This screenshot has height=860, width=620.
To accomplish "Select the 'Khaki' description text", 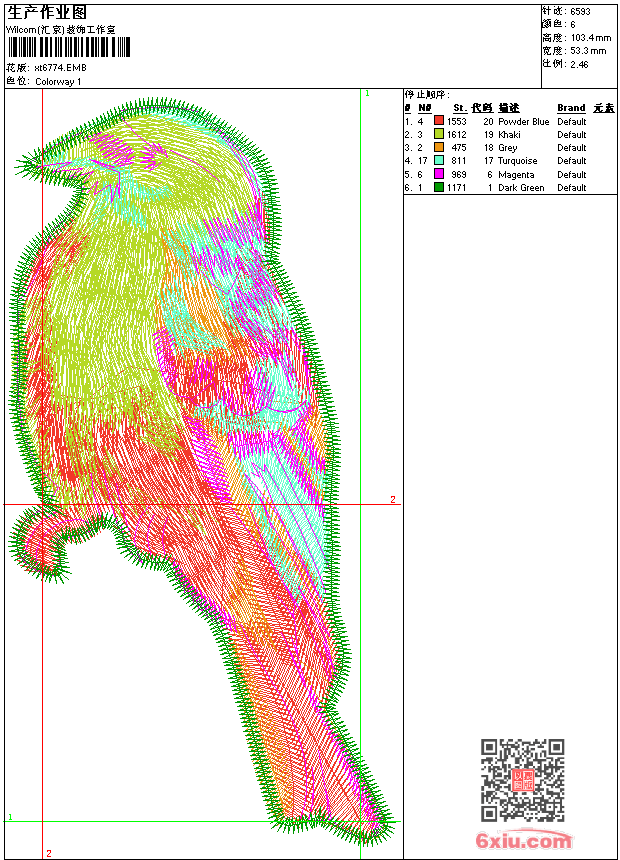I will point(509,134).
